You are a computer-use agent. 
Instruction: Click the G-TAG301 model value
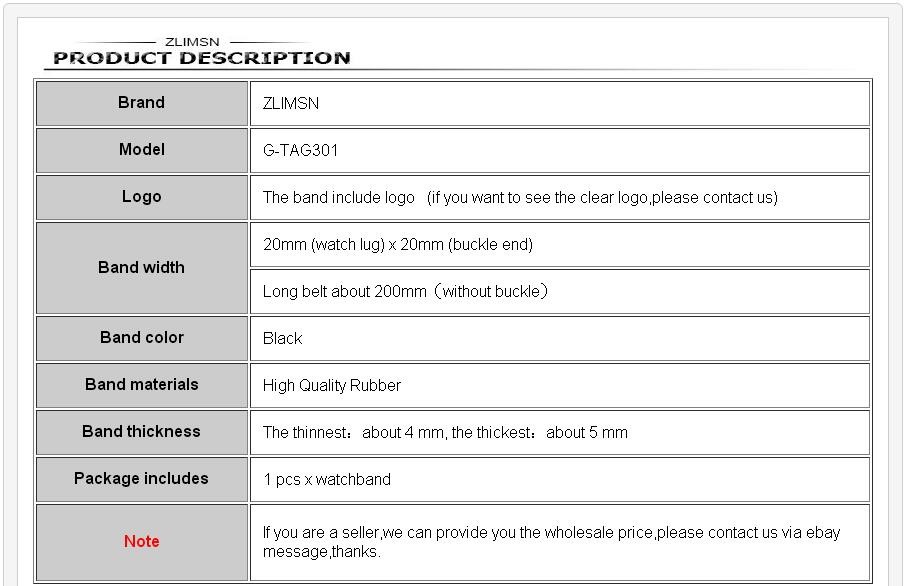(300, 150)
